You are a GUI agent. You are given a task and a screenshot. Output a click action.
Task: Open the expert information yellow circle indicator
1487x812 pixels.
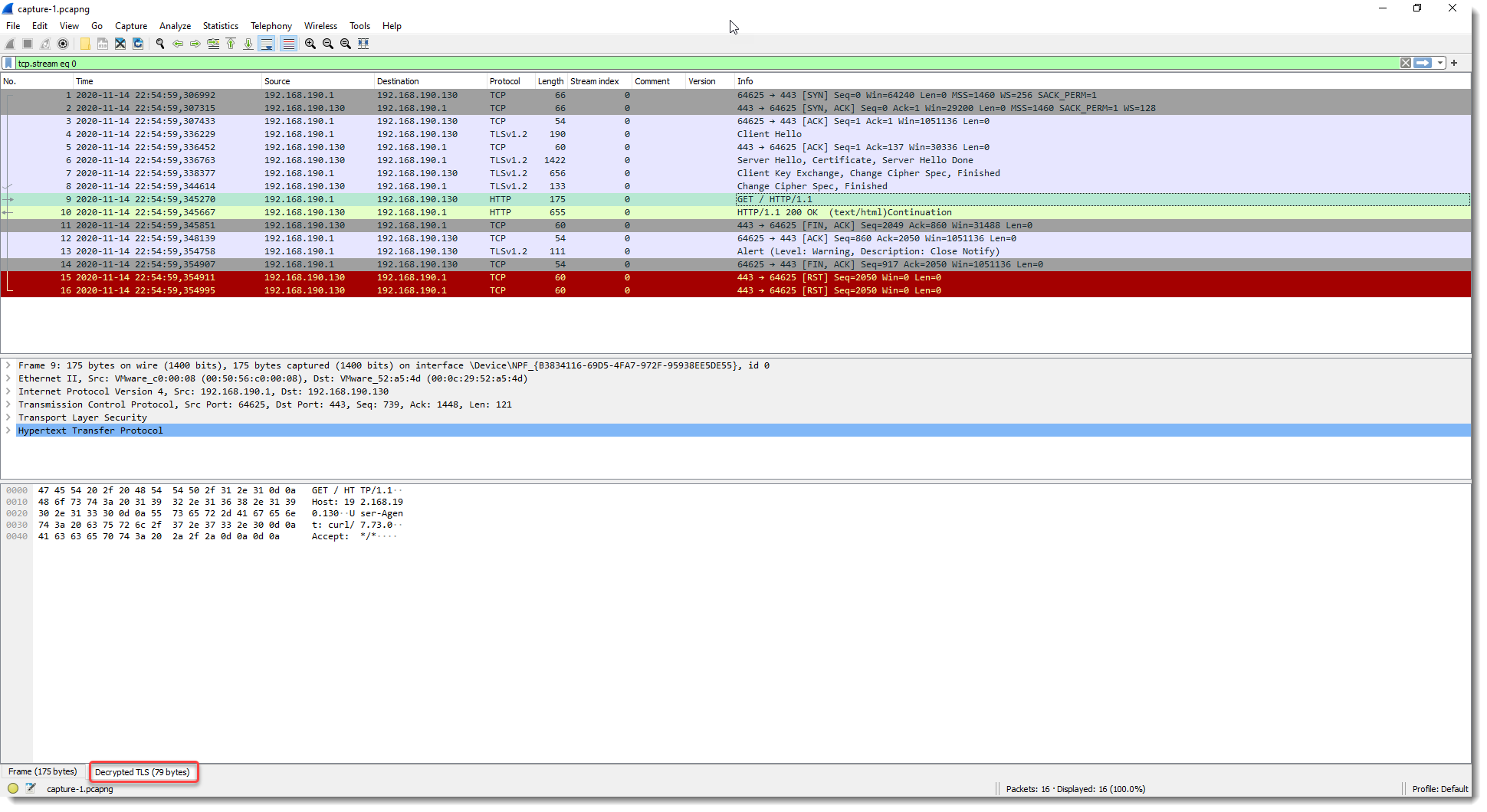[13, 788]
